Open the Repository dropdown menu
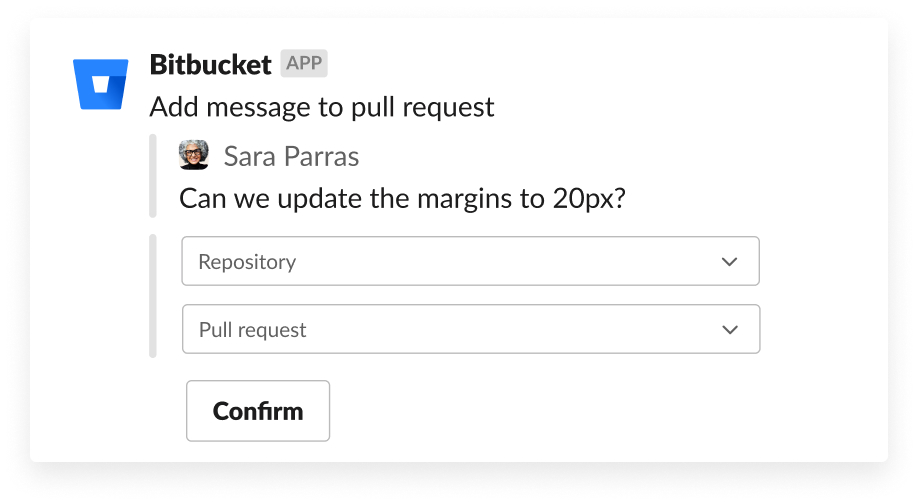 click(470, 262)
